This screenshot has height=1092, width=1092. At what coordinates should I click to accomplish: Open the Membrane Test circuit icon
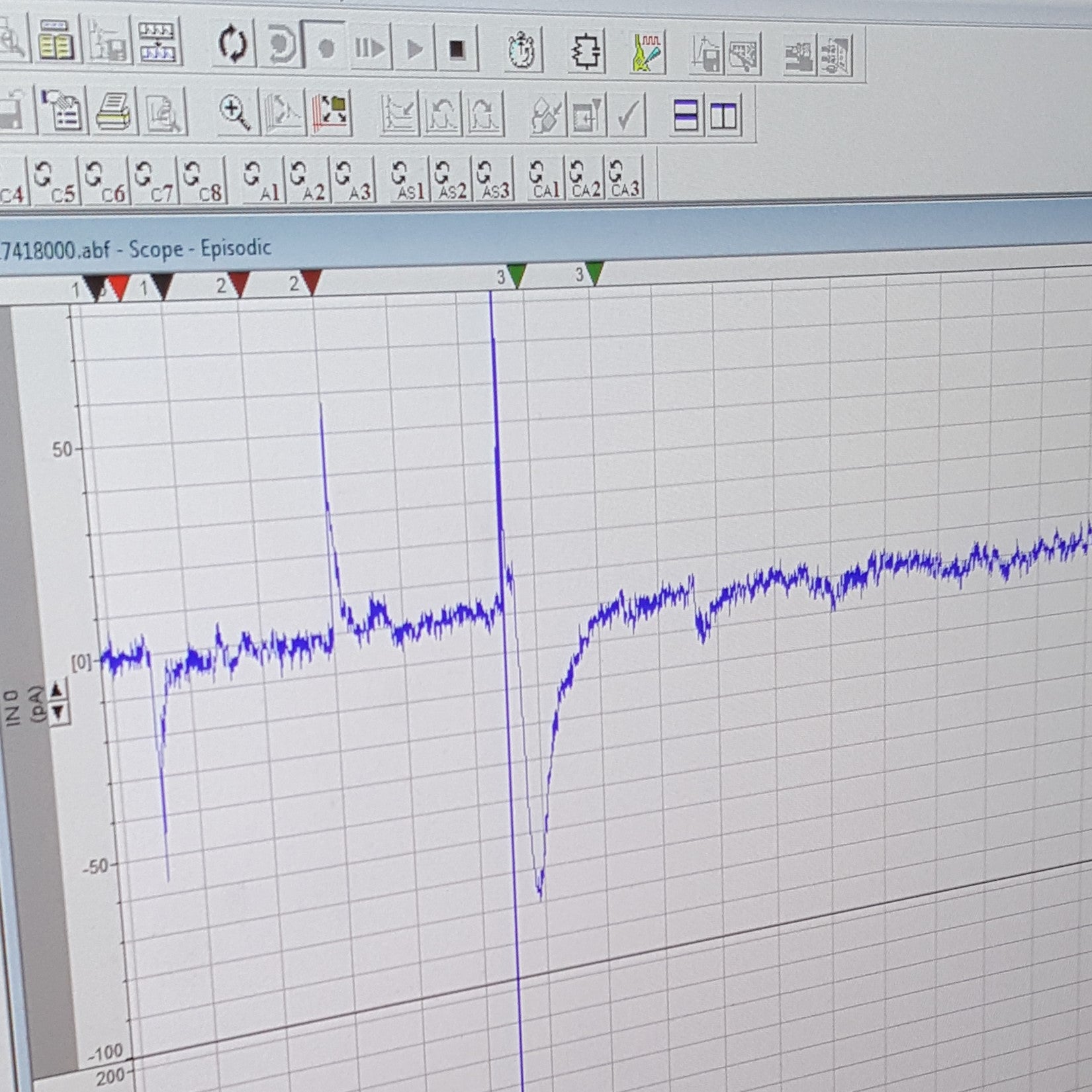tap(586, 51)
